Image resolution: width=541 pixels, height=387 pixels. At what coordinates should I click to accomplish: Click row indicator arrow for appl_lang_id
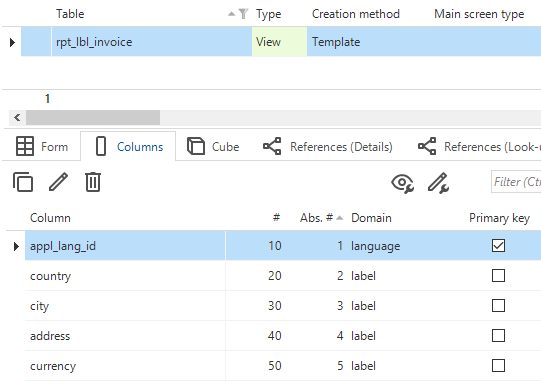tap(16, 246)
